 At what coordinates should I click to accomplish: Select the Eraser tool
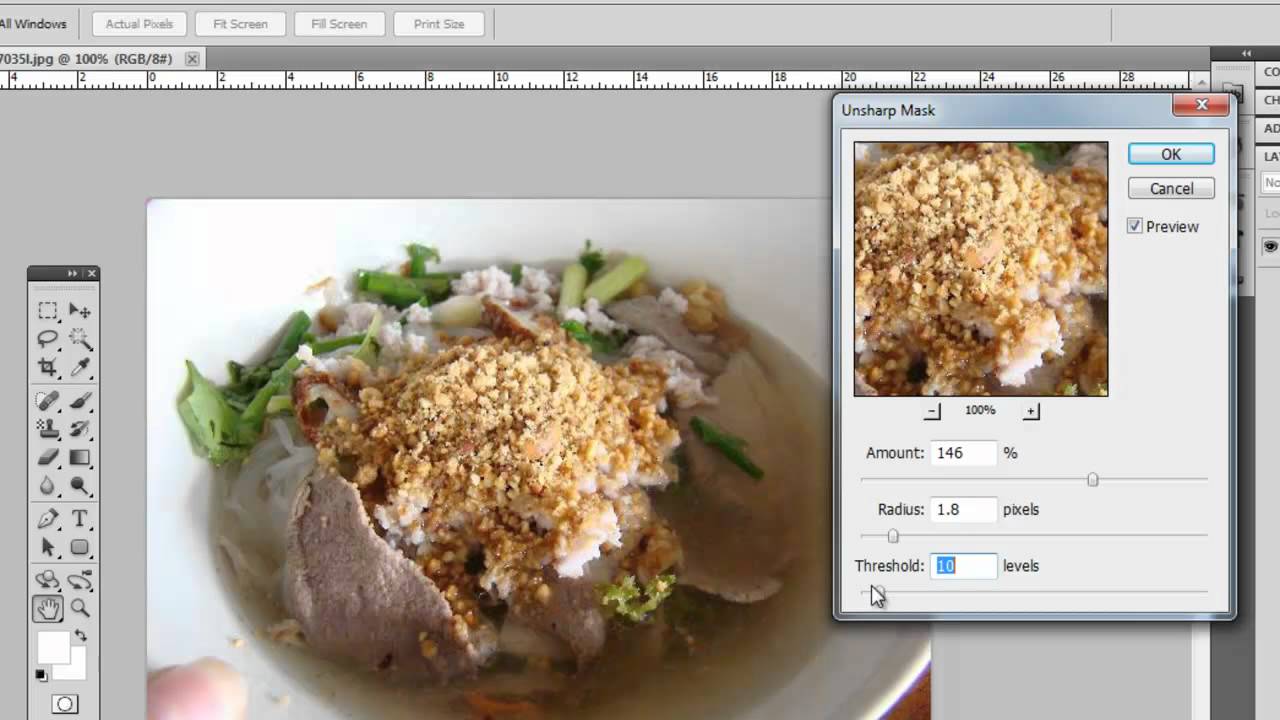47,457
